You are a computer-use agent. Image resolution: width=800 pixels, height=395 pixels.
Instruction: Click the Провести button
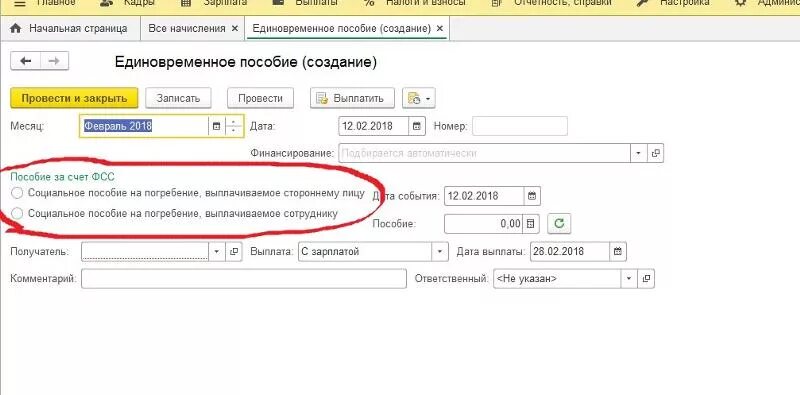[260, 98]
